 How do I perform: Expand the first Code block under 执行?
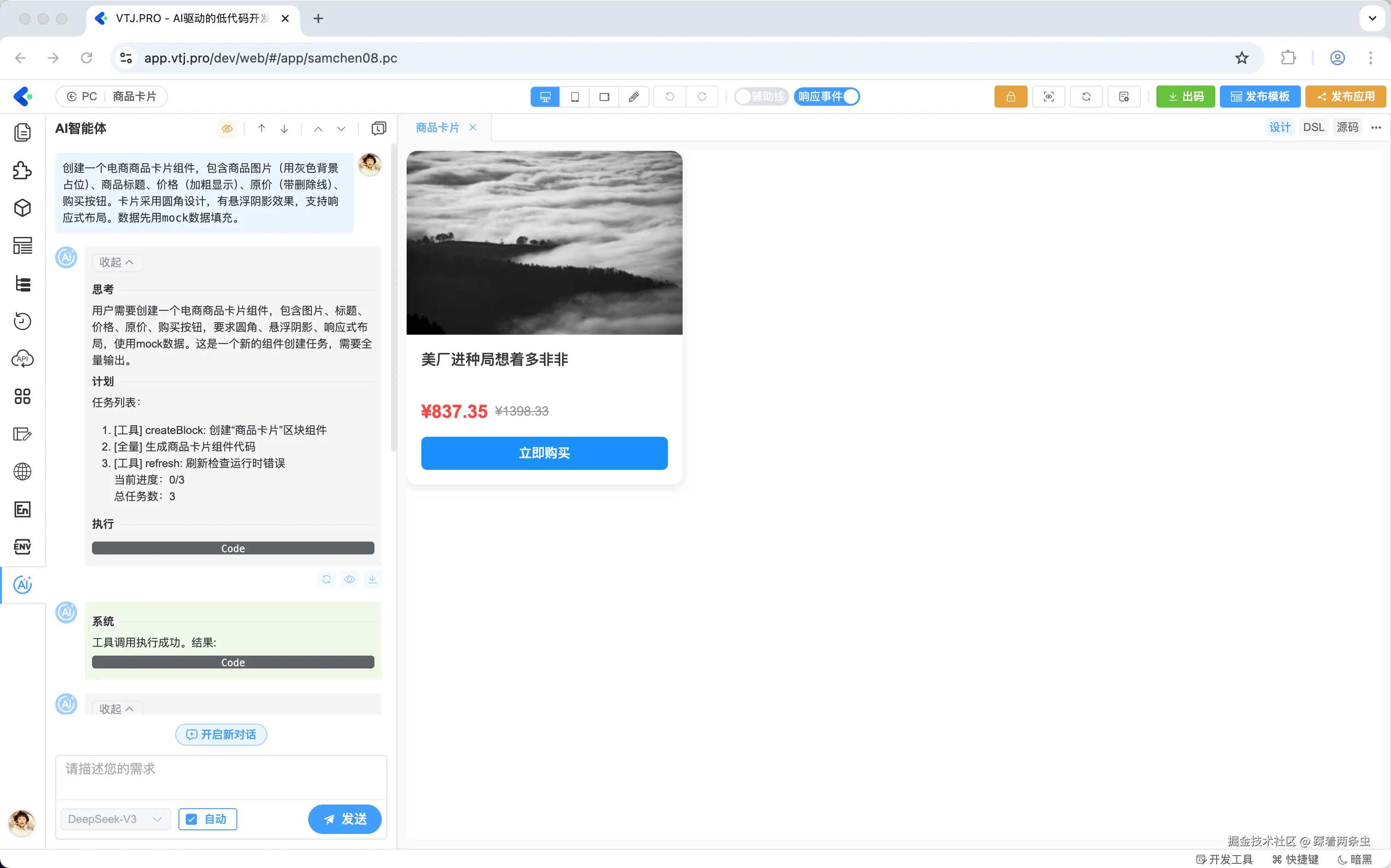(233, 548)
